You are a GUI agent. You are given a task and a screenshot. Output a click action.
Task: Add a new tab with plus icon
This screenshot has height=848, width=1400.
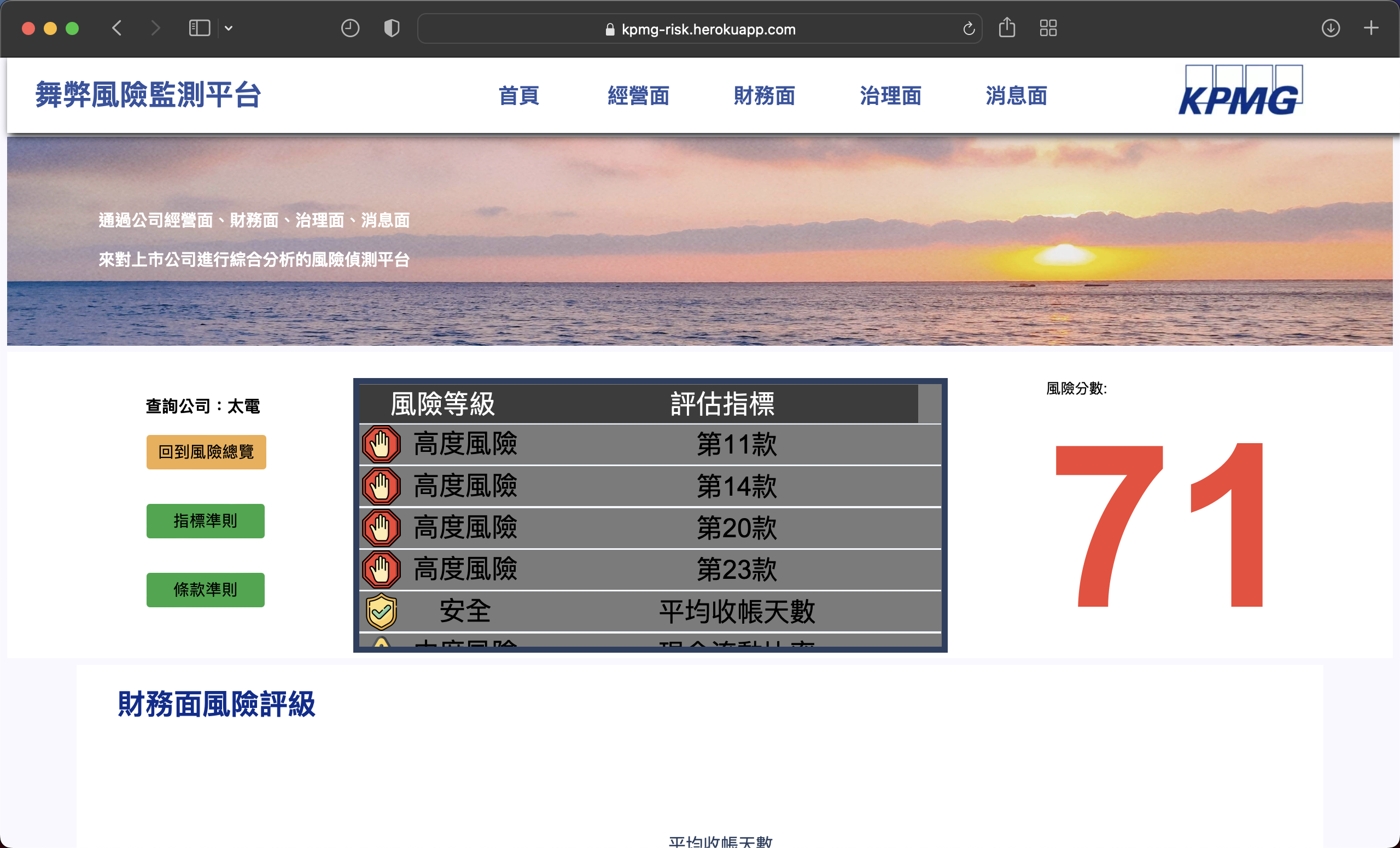click(x=1370, y=28)
